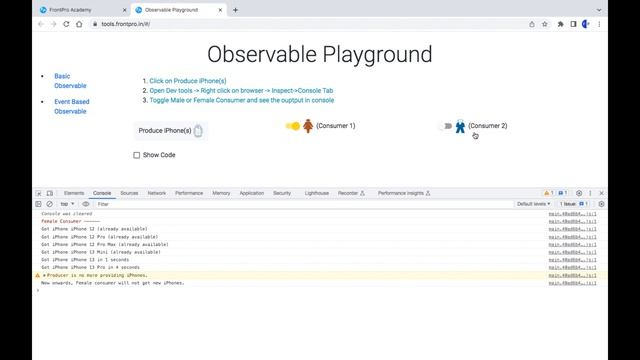Click the address bar URL field
640x360 pixels.
[x=310, y=24]
